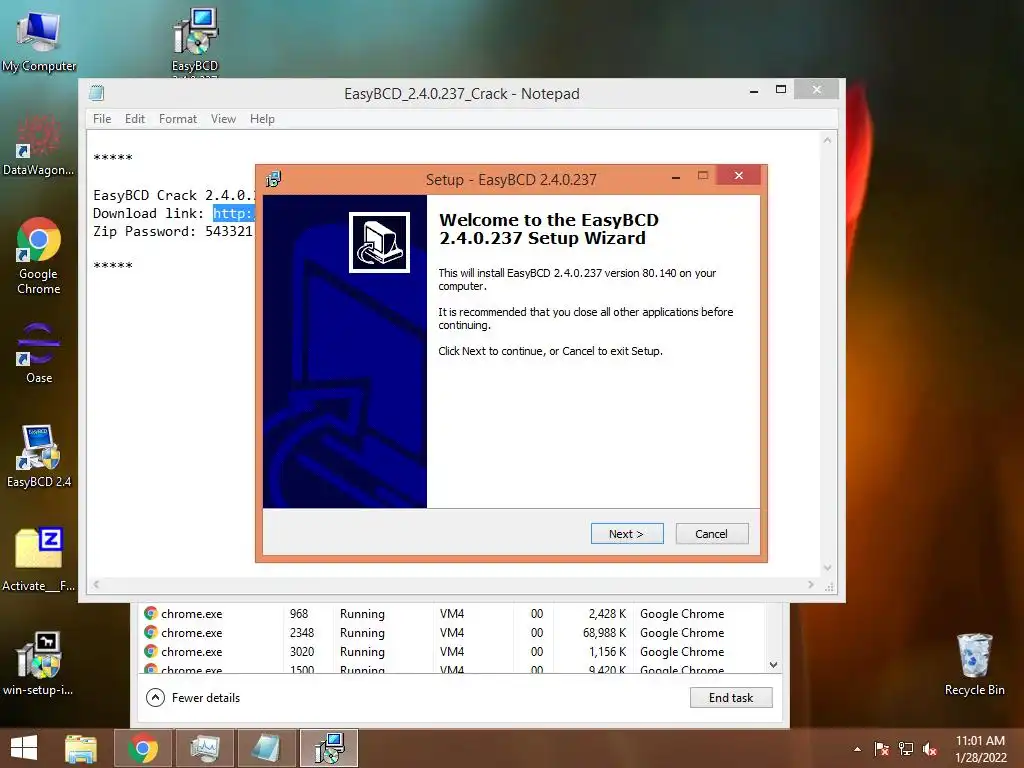Open Notepad File menu
1024x768 pixels.
point(102,119)
